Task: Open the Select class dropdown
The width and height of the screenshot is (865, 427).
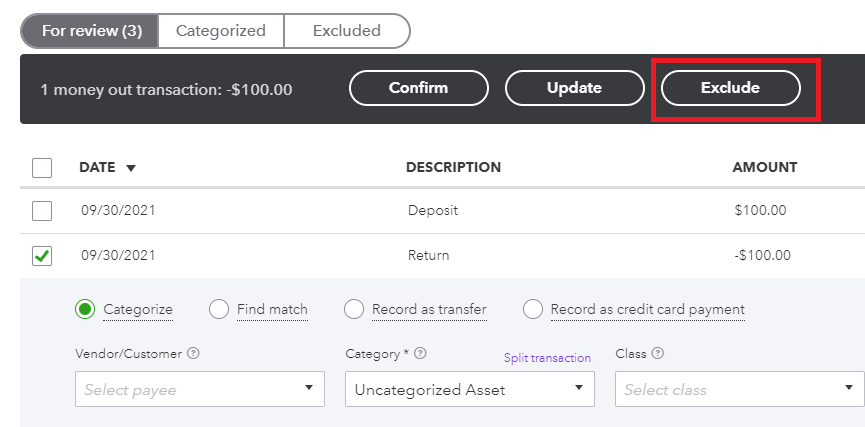Action: (x=739, y=389)
